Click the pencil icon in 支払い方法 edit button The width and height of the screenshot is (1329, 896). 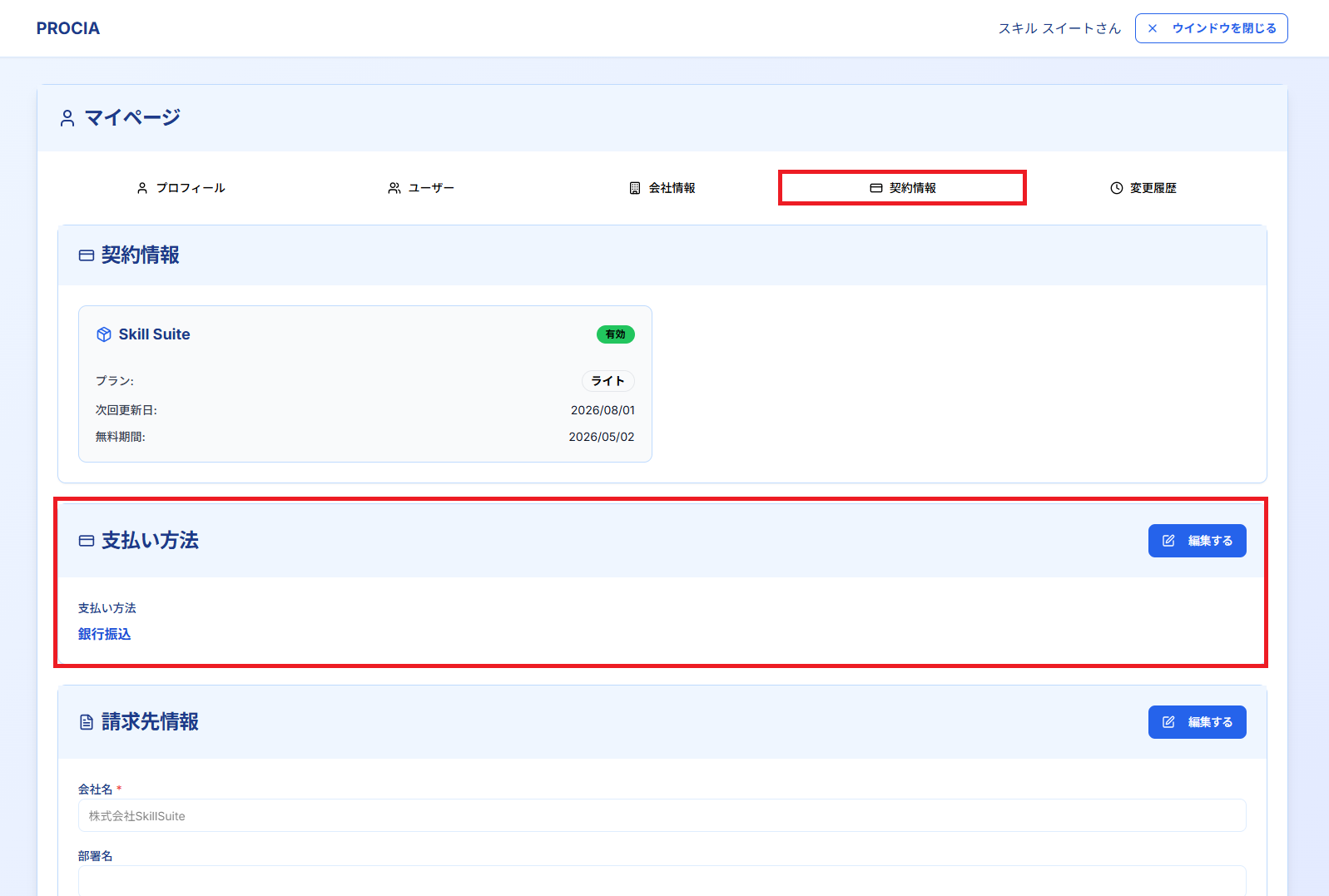[x=1168, y=541]
